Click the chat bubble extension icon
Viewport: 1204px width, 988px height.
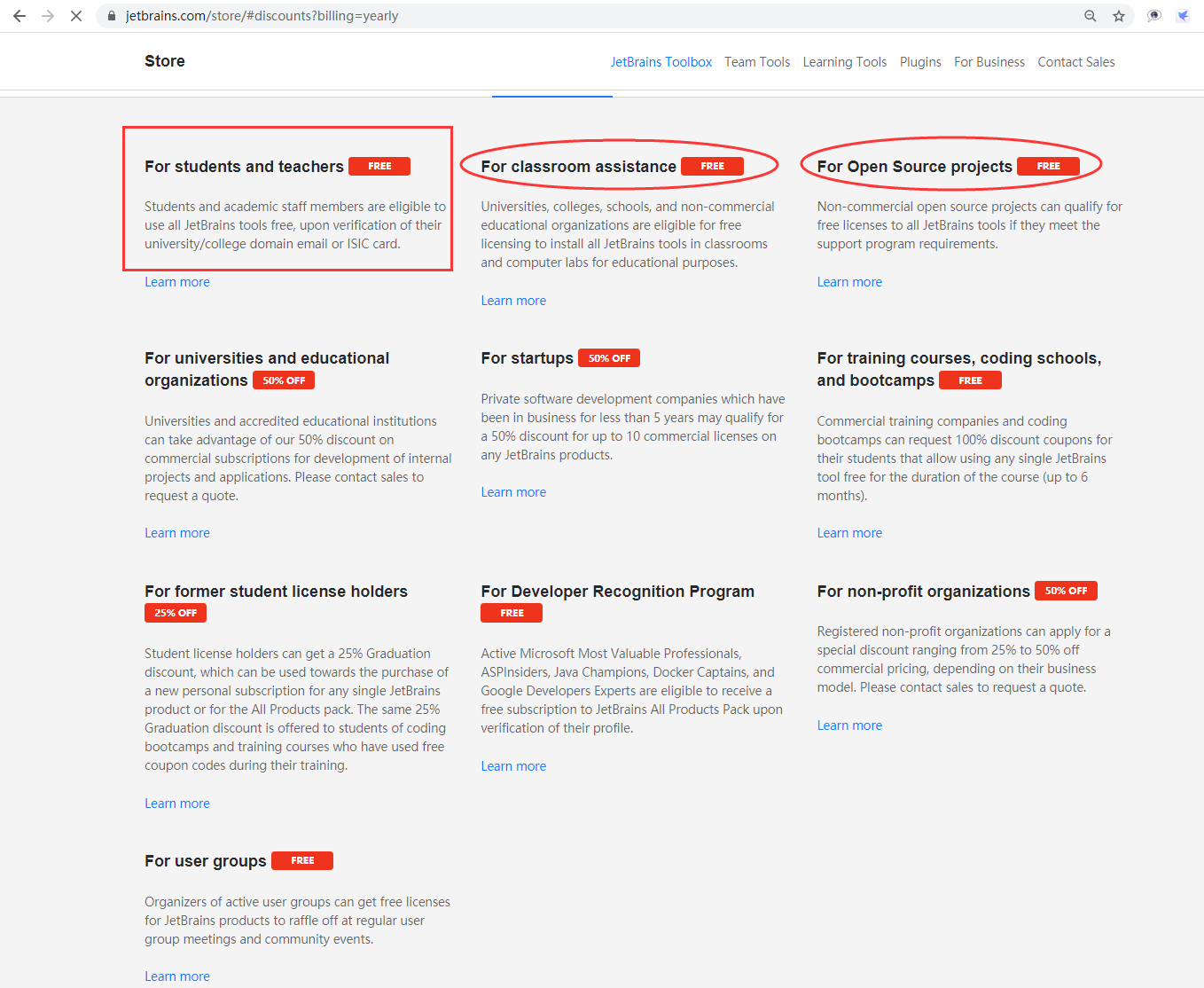tap(1154, 16)
